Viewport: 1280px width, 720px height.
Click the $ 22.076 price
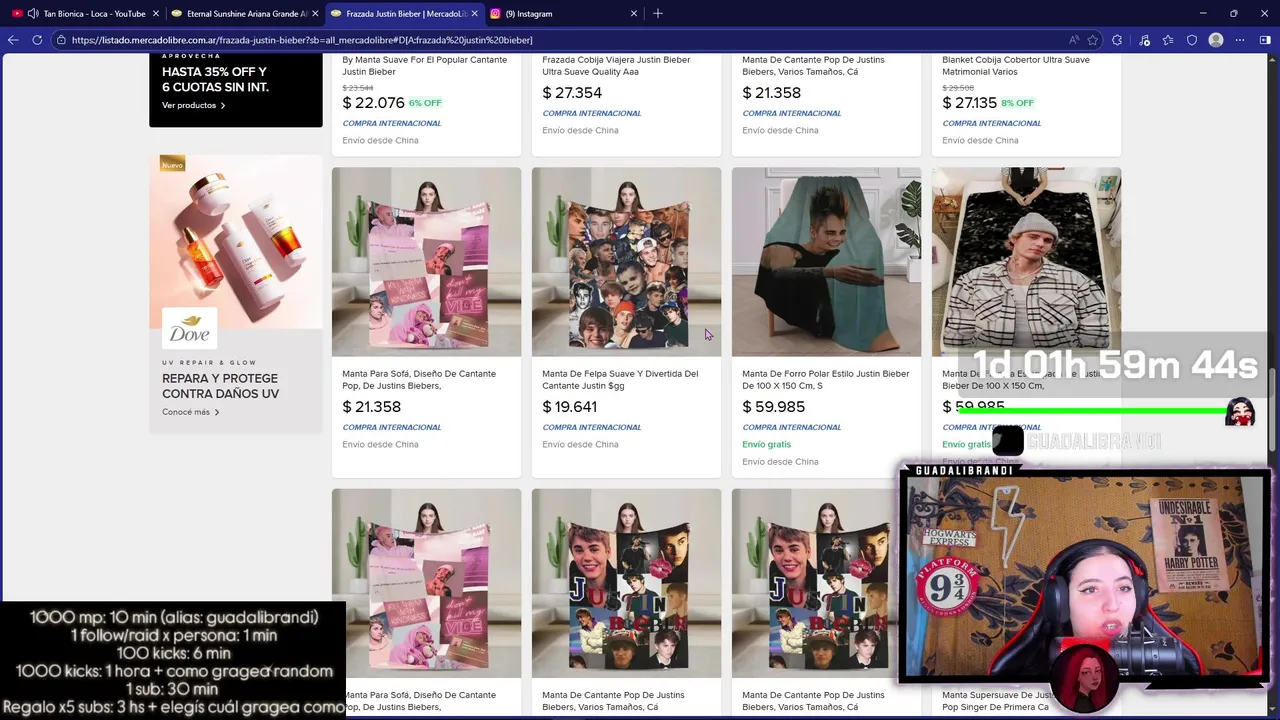[373, 103]
